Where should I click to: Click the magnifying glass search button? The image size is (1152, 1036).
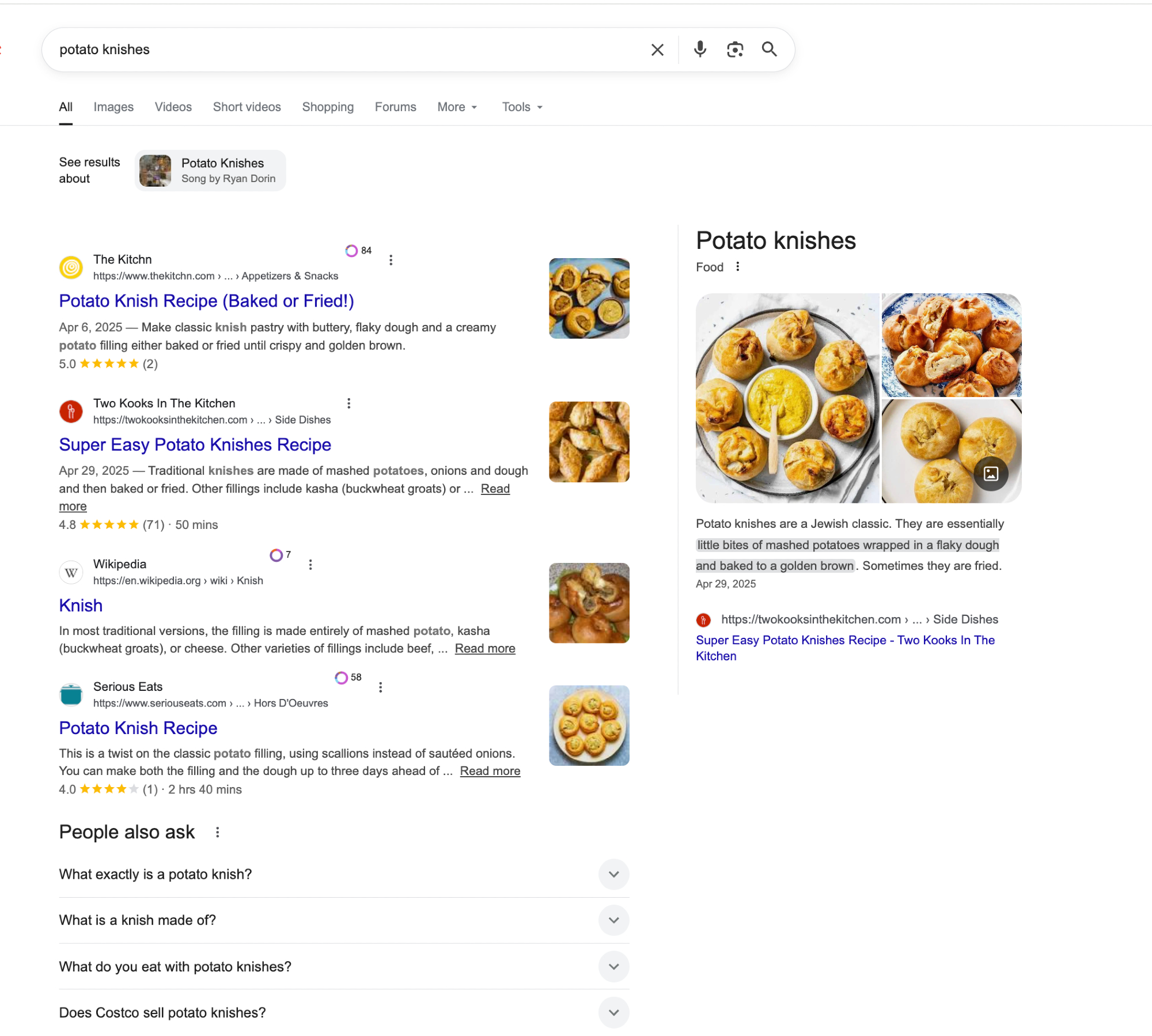tap(770, 50)
